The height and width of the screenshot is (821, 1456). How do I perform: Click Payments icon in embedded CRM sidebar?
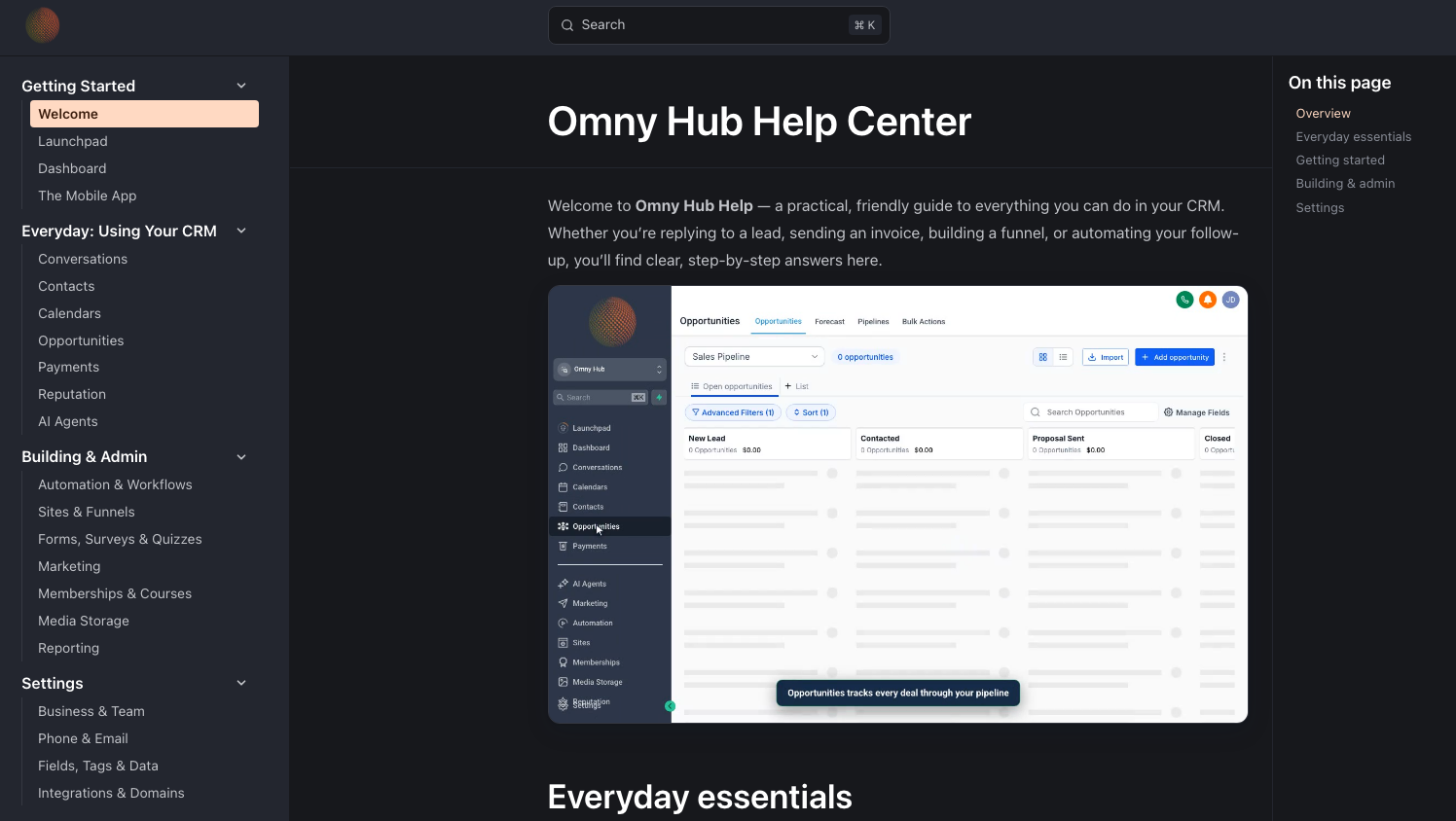click(563, 546)
